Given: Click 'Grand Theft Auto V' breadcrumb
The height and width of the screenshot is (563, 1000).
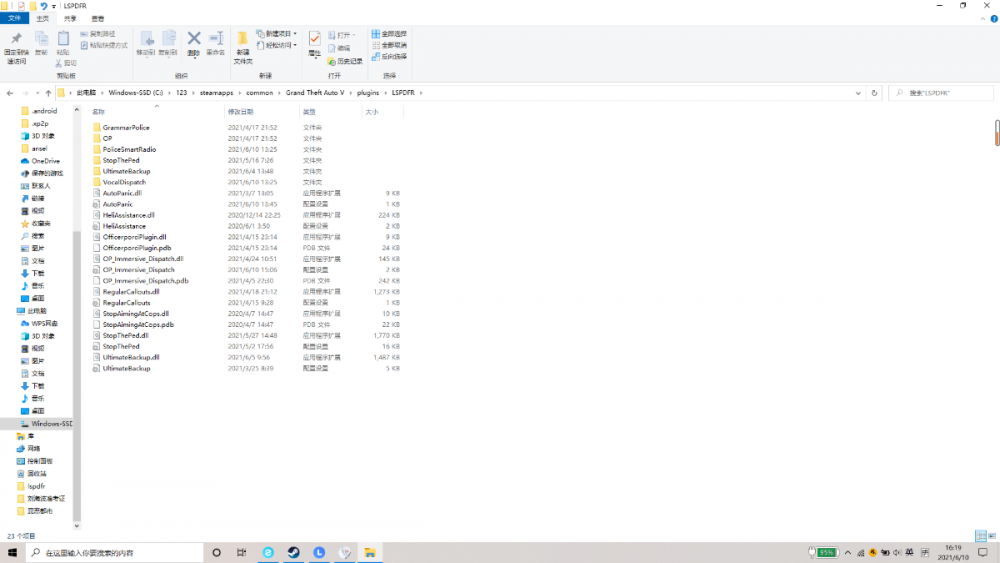Looking at the screenshot, I should point(314,93).
